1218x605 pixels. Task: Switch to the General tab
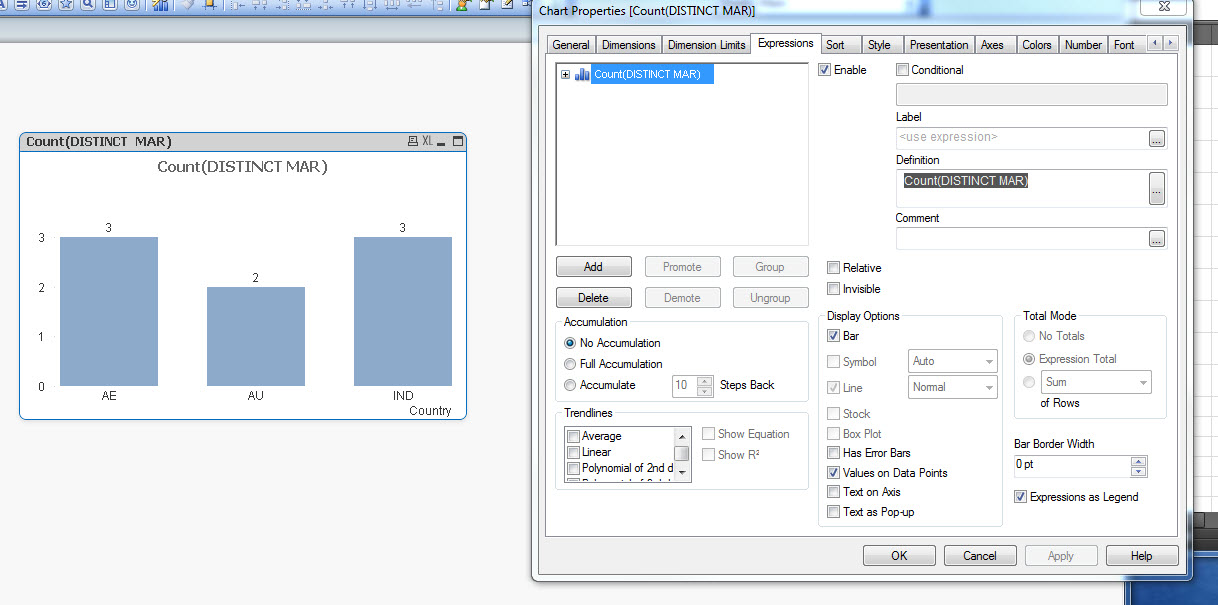[571, 45]
